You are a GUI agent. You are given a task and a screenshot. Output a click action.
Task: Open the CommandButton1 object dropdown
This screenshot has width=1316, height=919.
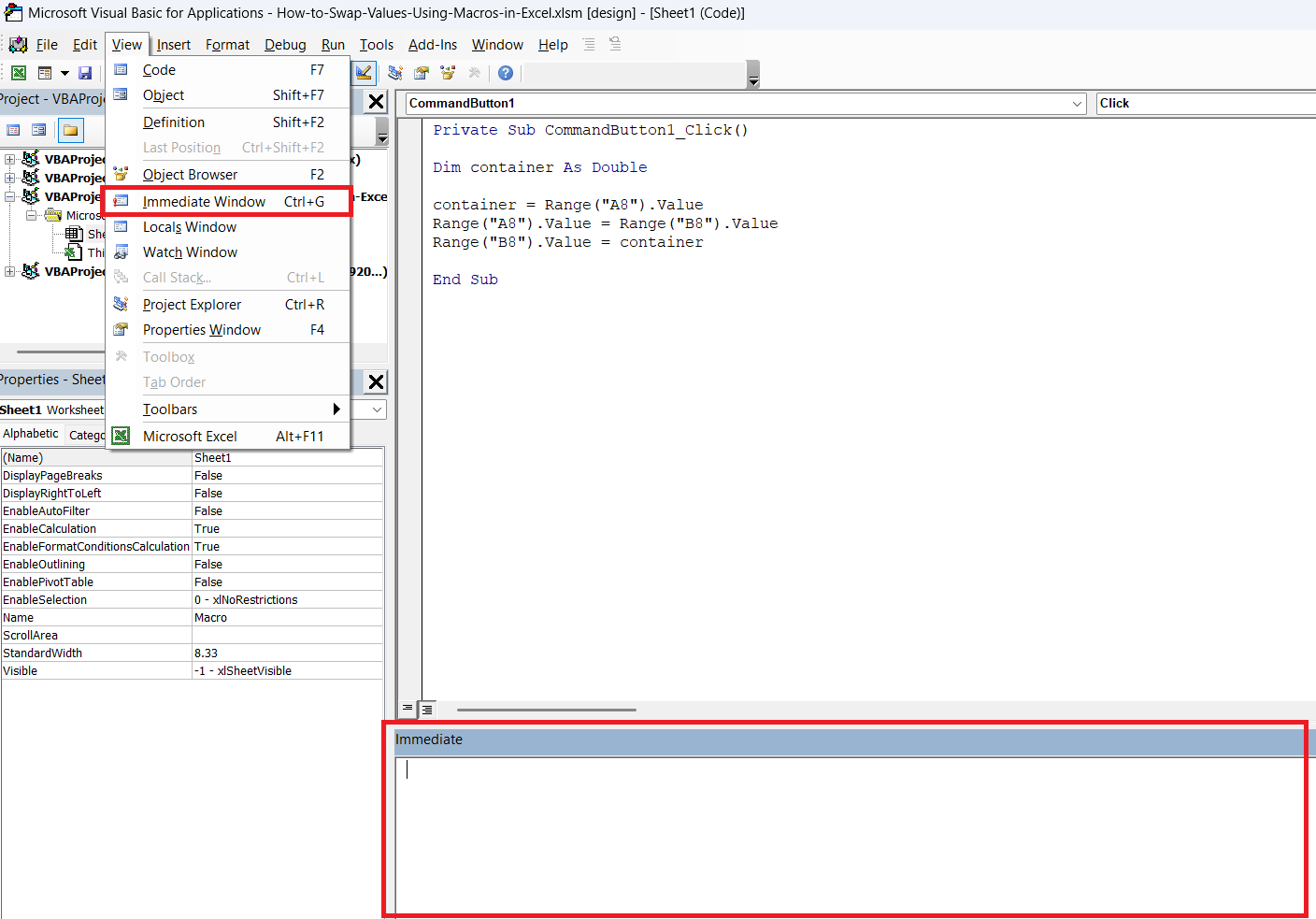tap(1077, 103)
